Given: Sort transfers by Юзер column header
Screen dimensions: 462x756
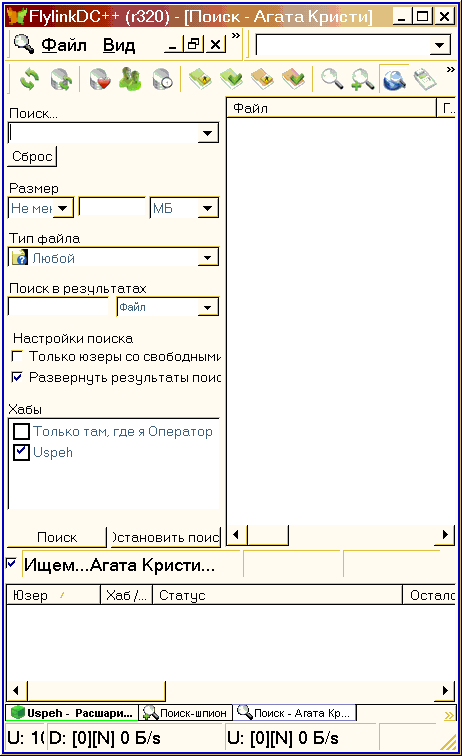Looking at the screenshot, I should coord(53,595).
